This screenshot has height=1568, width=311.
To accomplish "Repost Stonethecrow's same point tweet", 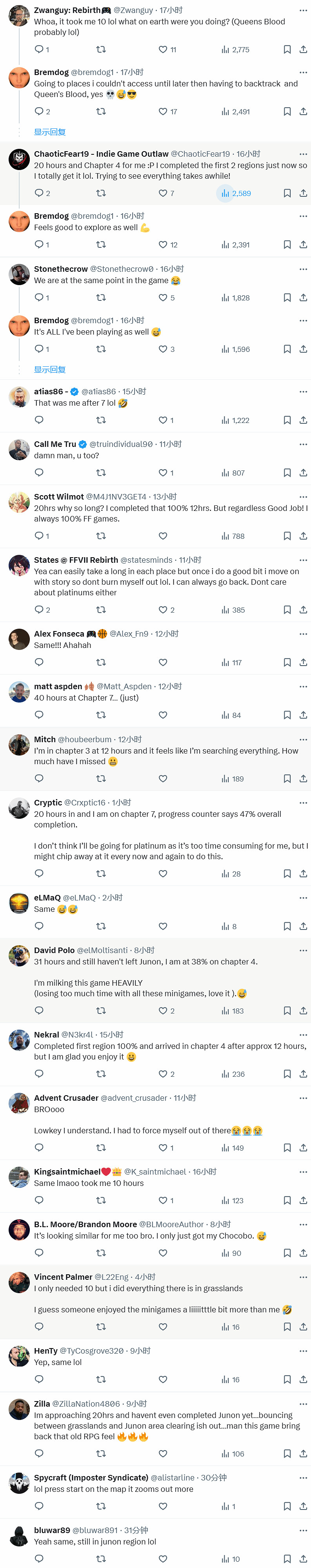I will click(102, 298).
